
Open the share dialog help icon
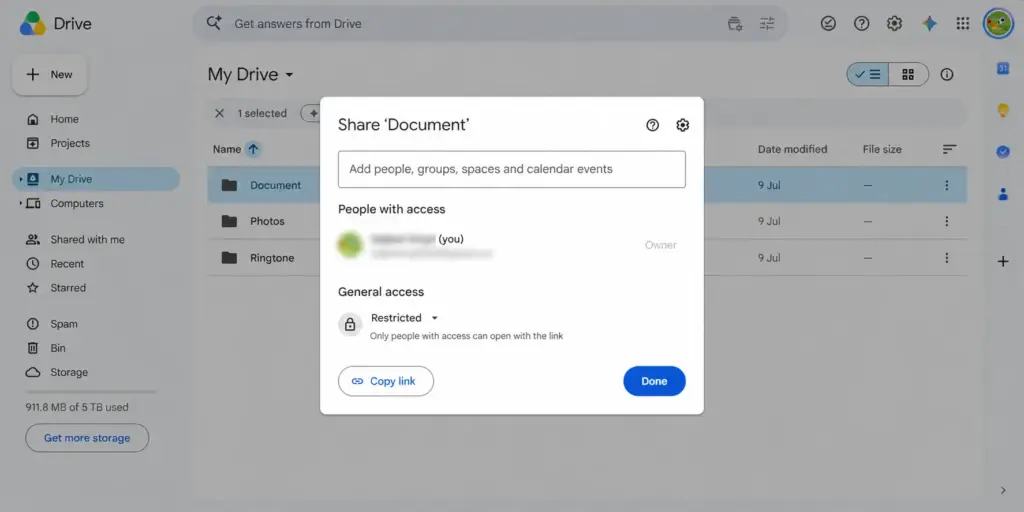coord(652,125)
